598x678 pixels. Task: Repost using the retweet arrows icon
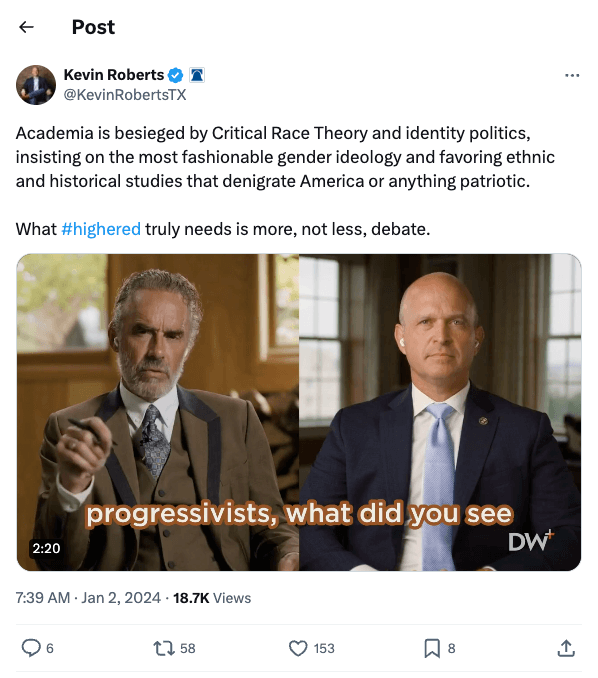click(164, 648)
